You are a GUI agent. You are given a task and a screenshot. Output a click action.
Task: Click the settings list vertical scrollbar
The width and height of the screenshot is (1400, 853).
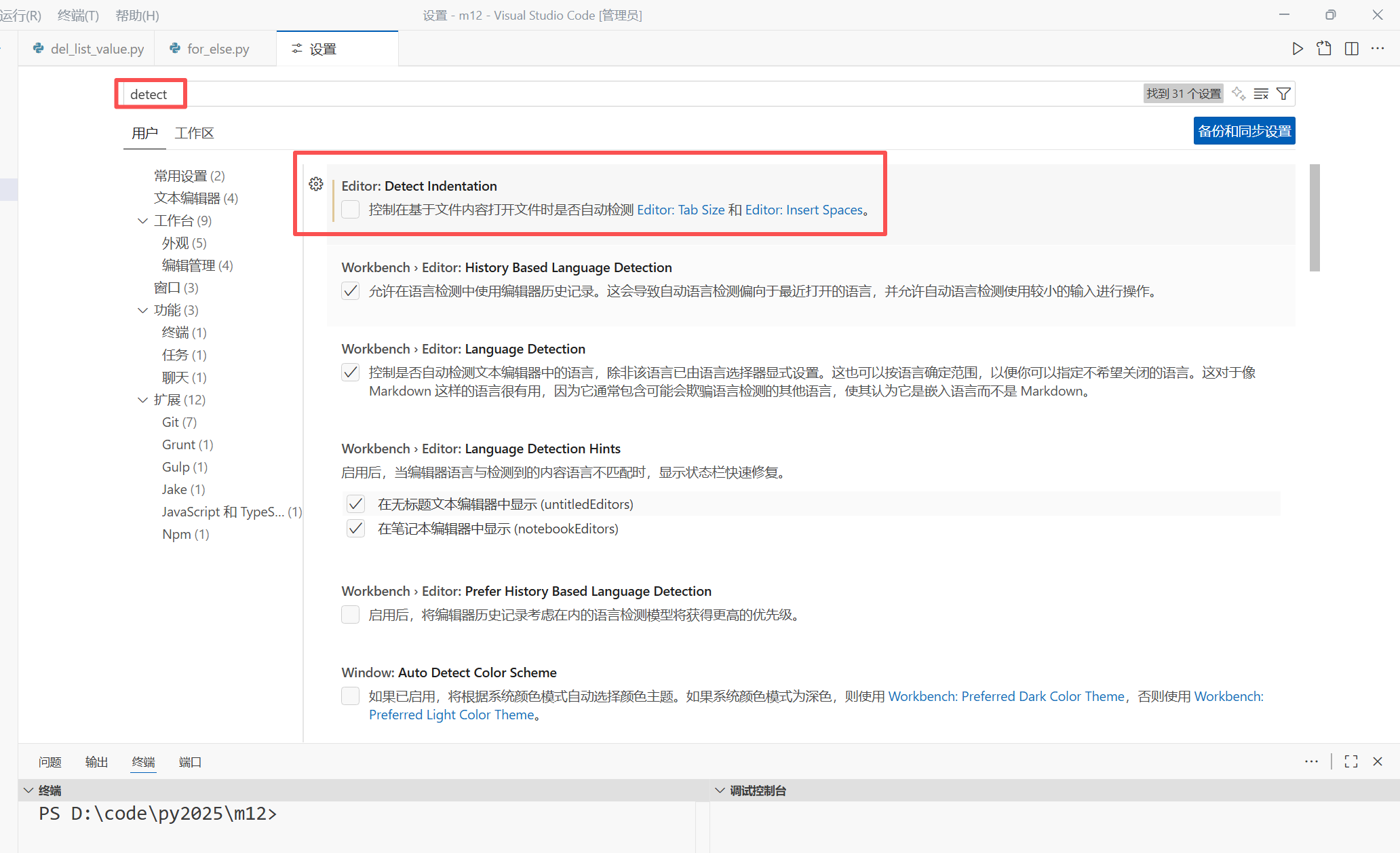[1315, 217]
